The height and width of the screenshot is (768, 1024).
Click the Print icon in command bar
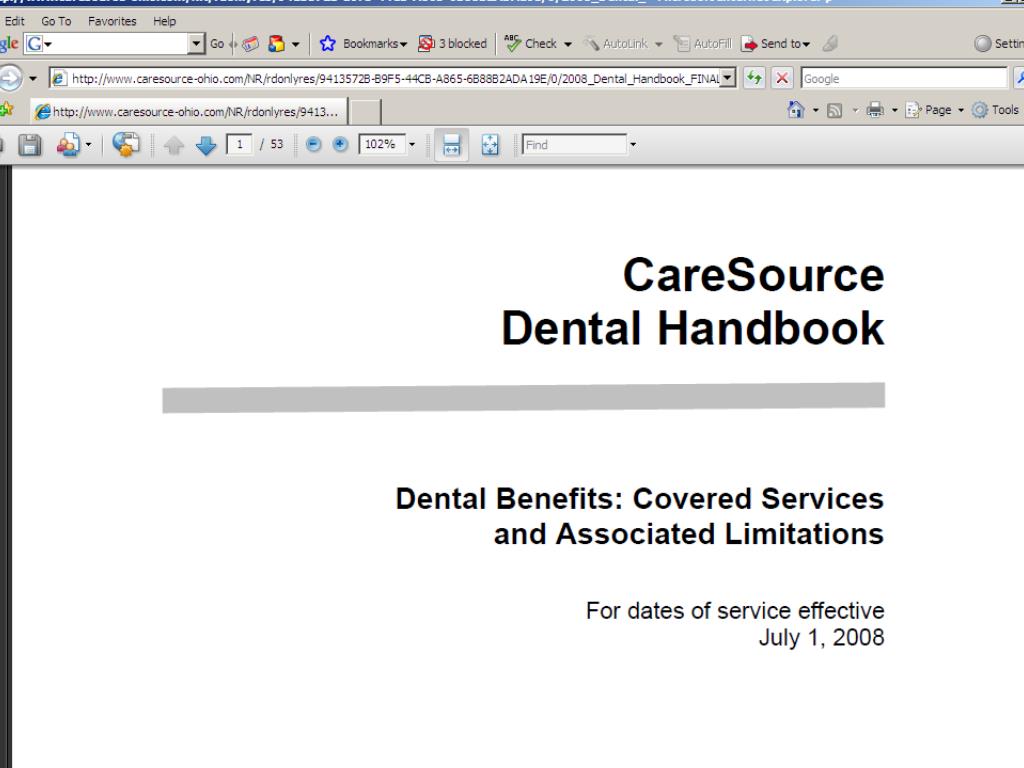click(875, 110)
